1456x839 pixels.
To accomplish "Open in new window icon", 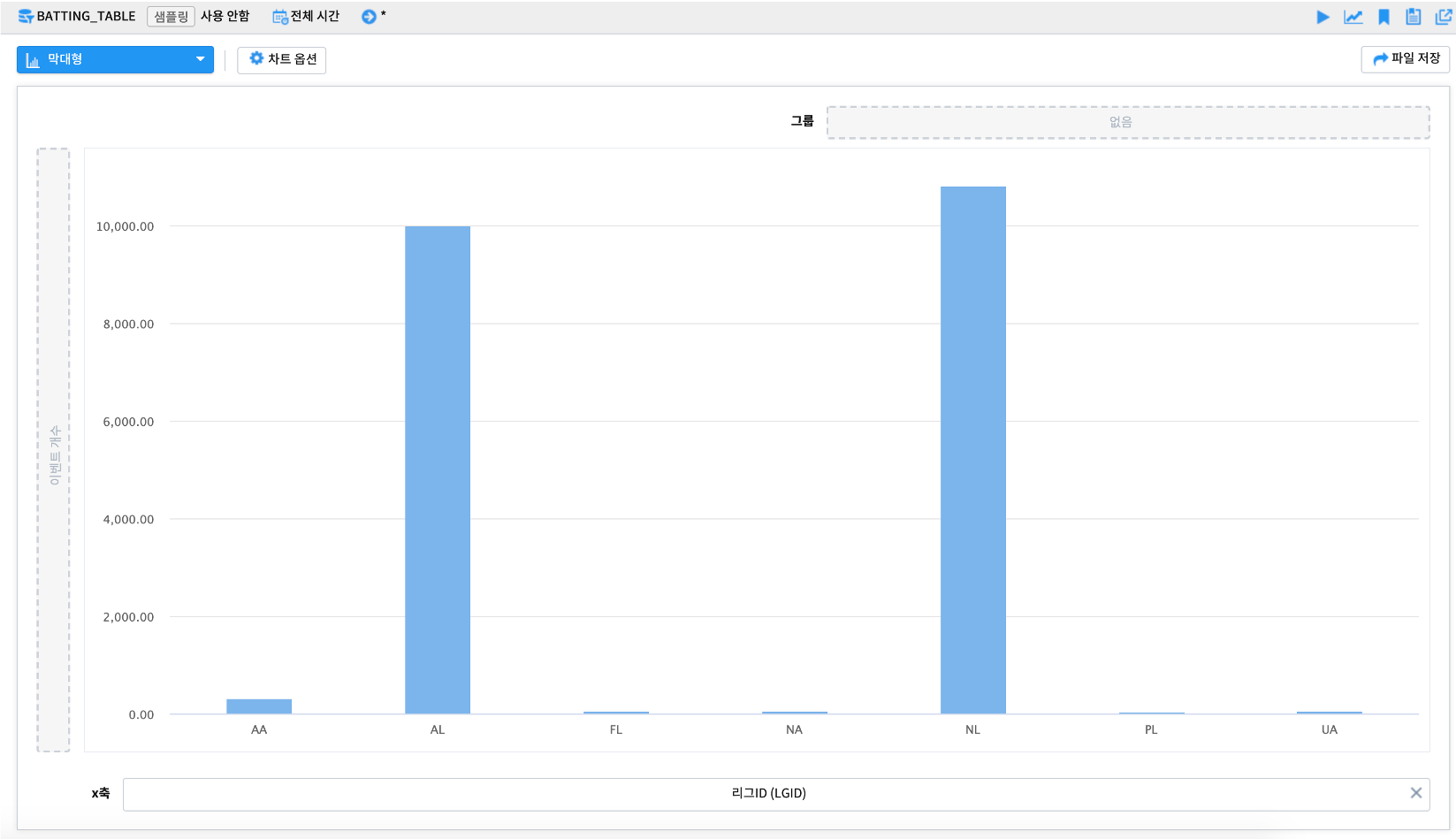I will point(1443,17).
